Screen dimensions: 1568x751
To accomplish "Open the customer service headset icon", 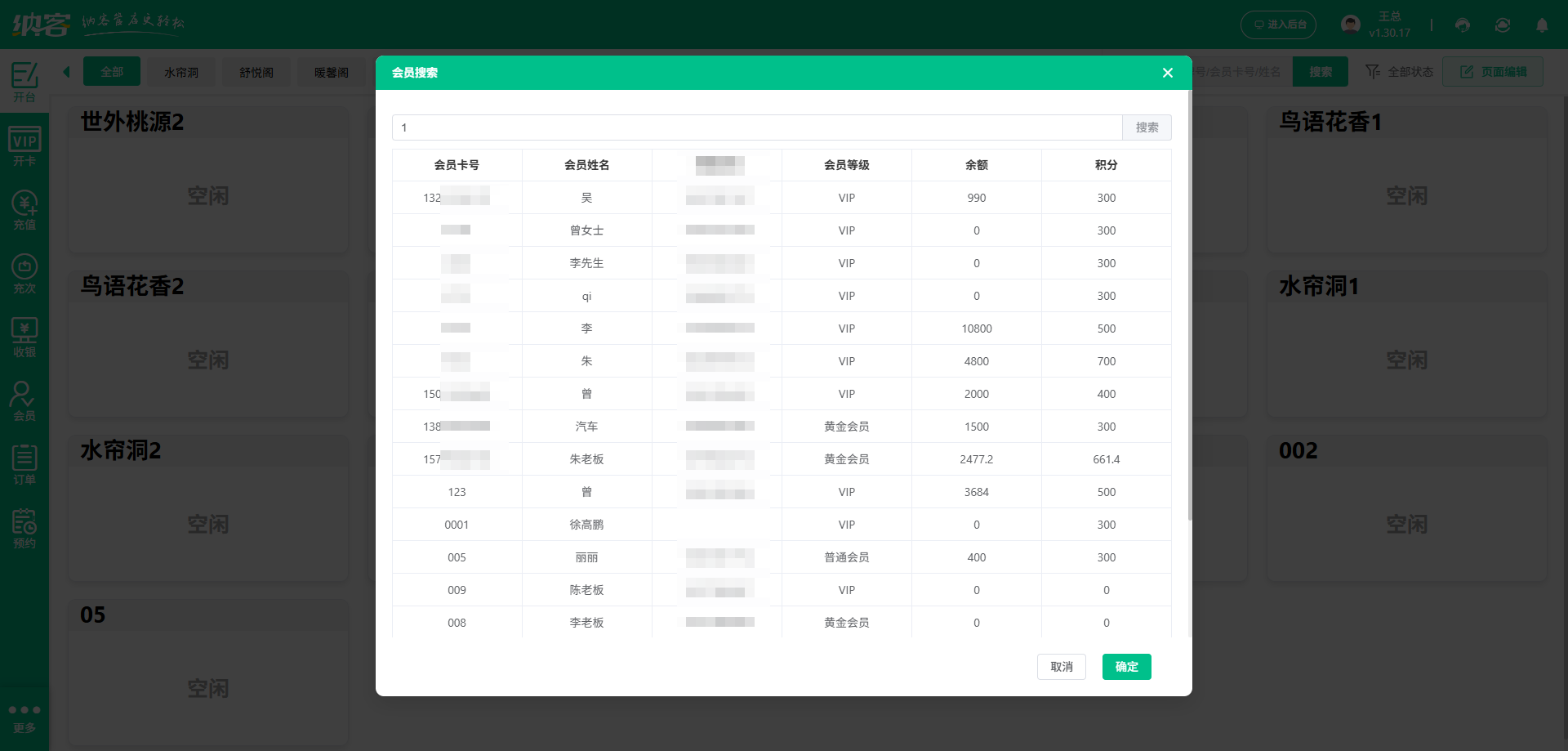I will [x=1462, y=25].
